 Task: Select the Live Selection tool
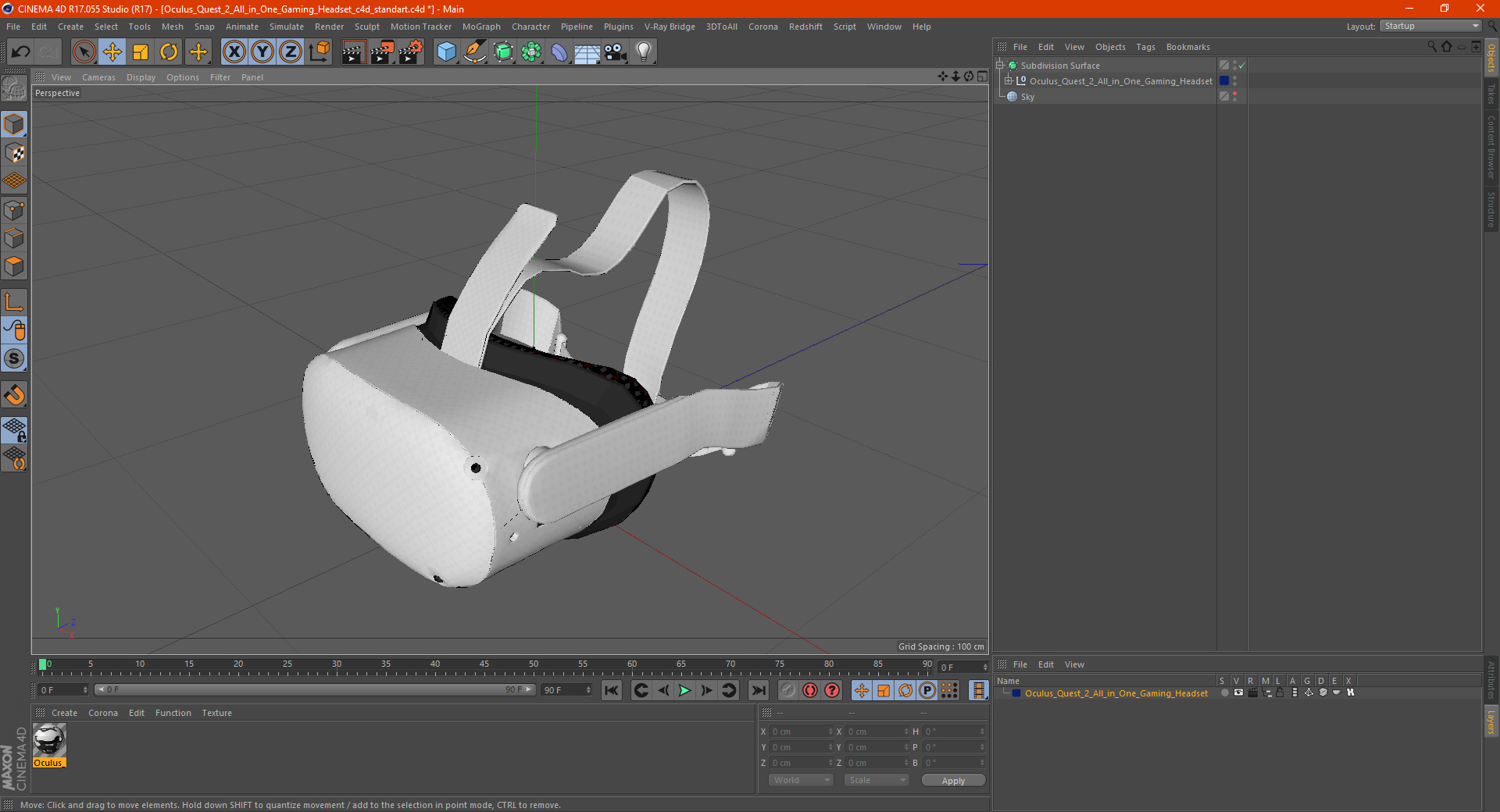84,52
